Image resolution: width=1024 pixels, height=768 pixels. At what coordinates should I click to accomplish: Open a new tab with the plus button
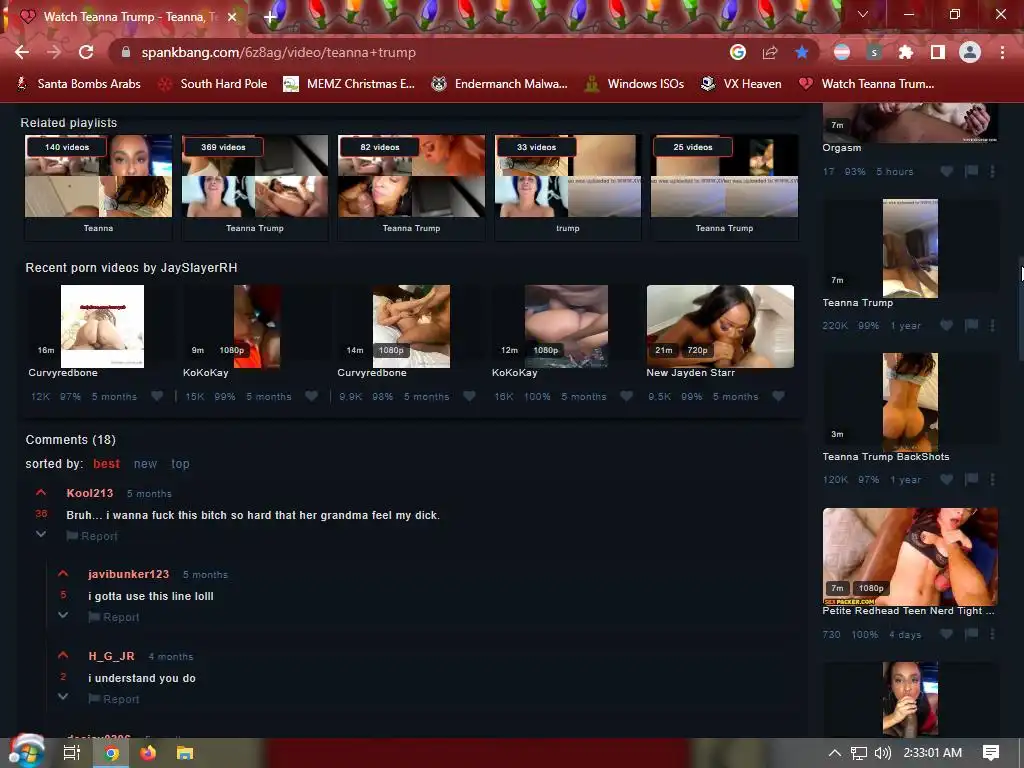(270, 17)
